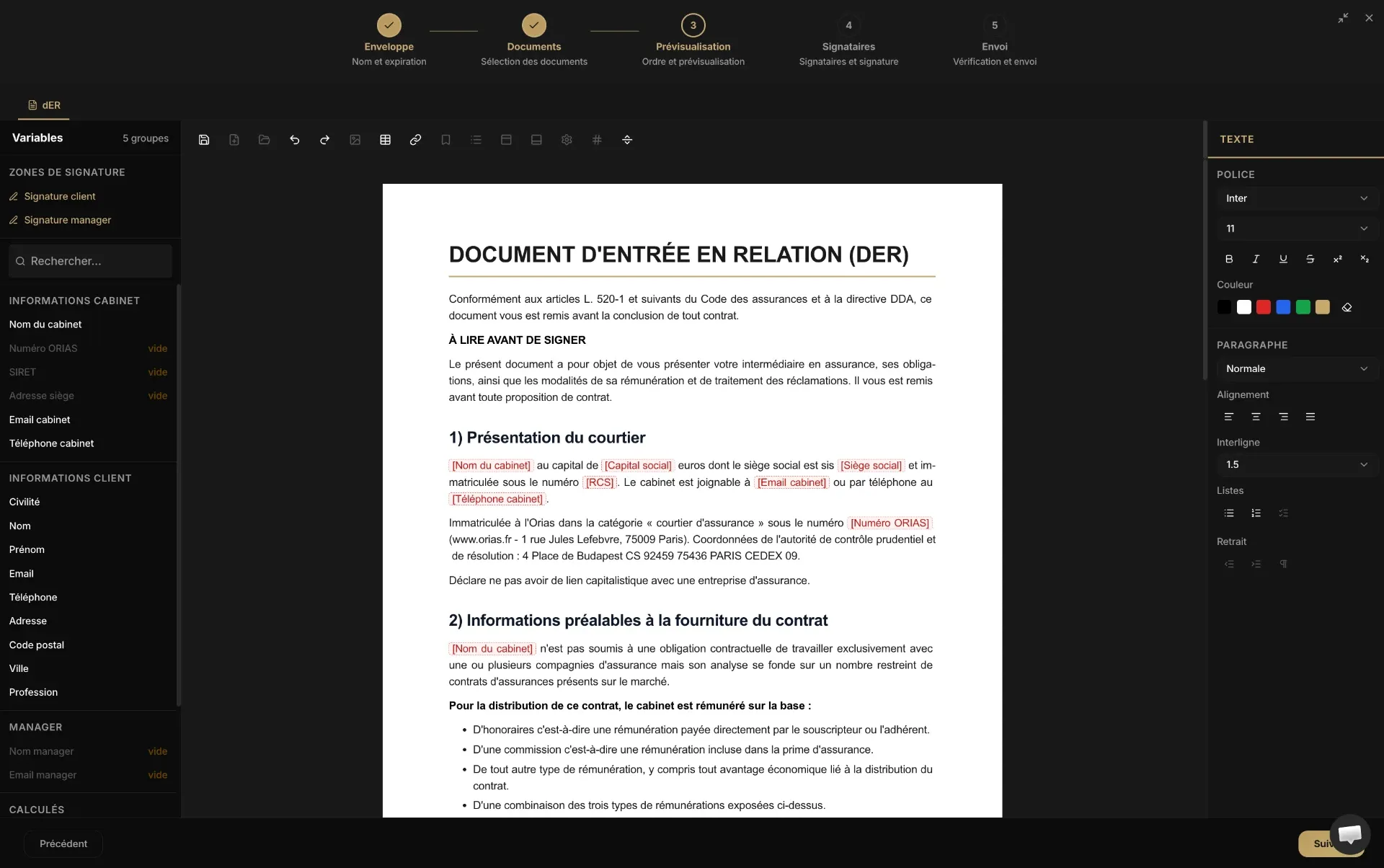Pick the red text color swatch

[1264, 308]
